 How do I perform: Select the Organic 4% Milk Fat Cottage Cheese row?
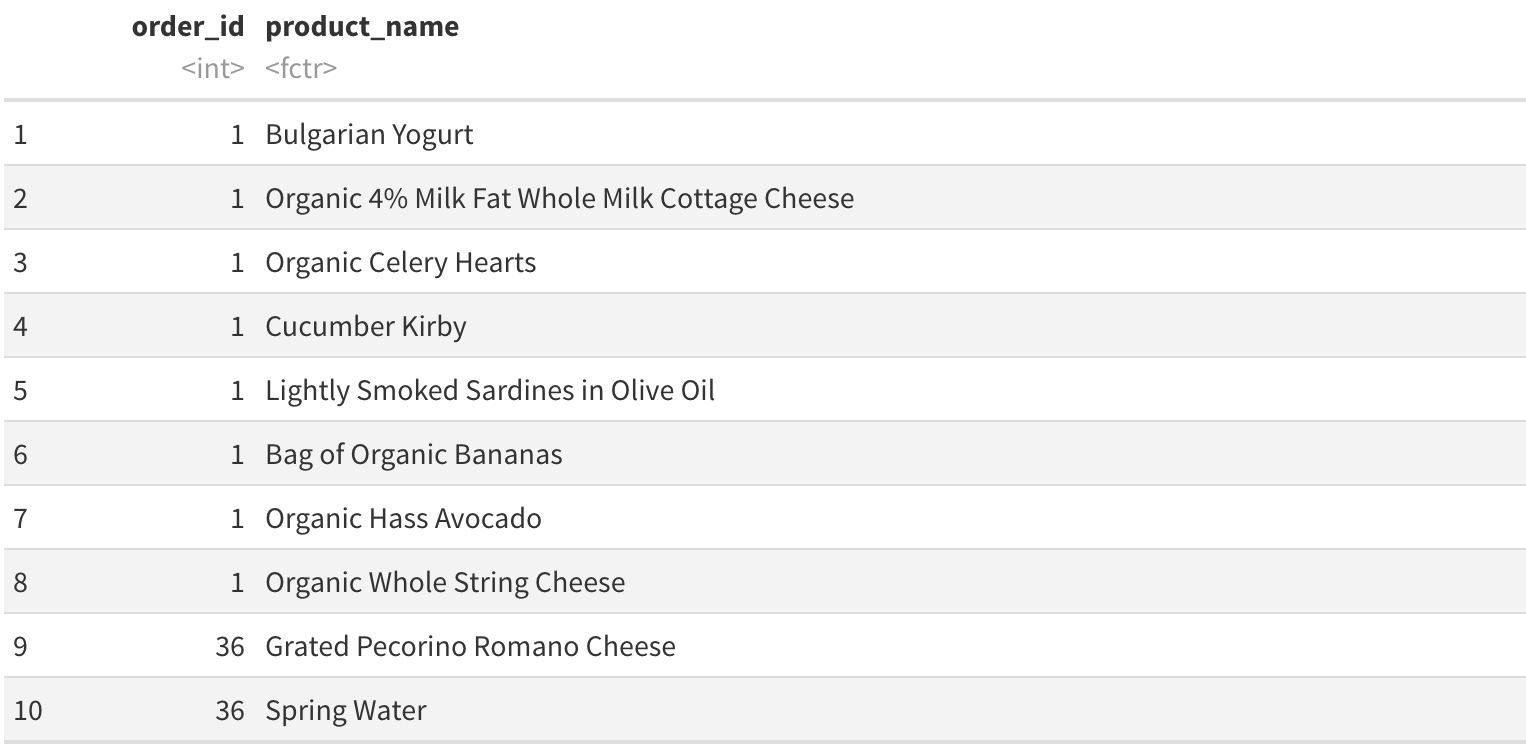tap(763, 198)
